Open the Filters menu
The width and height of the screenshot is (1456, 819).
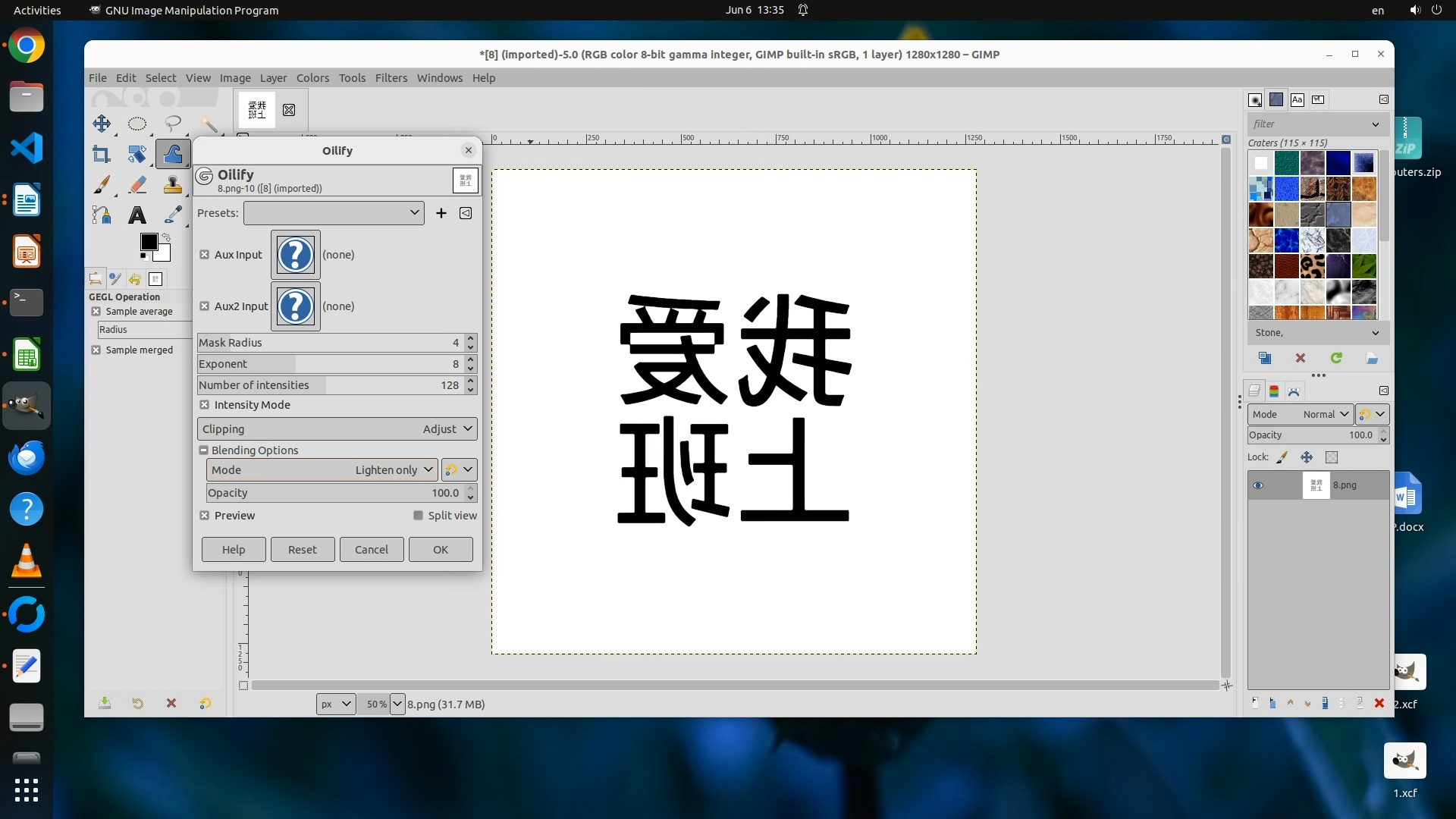pos(391,78)
